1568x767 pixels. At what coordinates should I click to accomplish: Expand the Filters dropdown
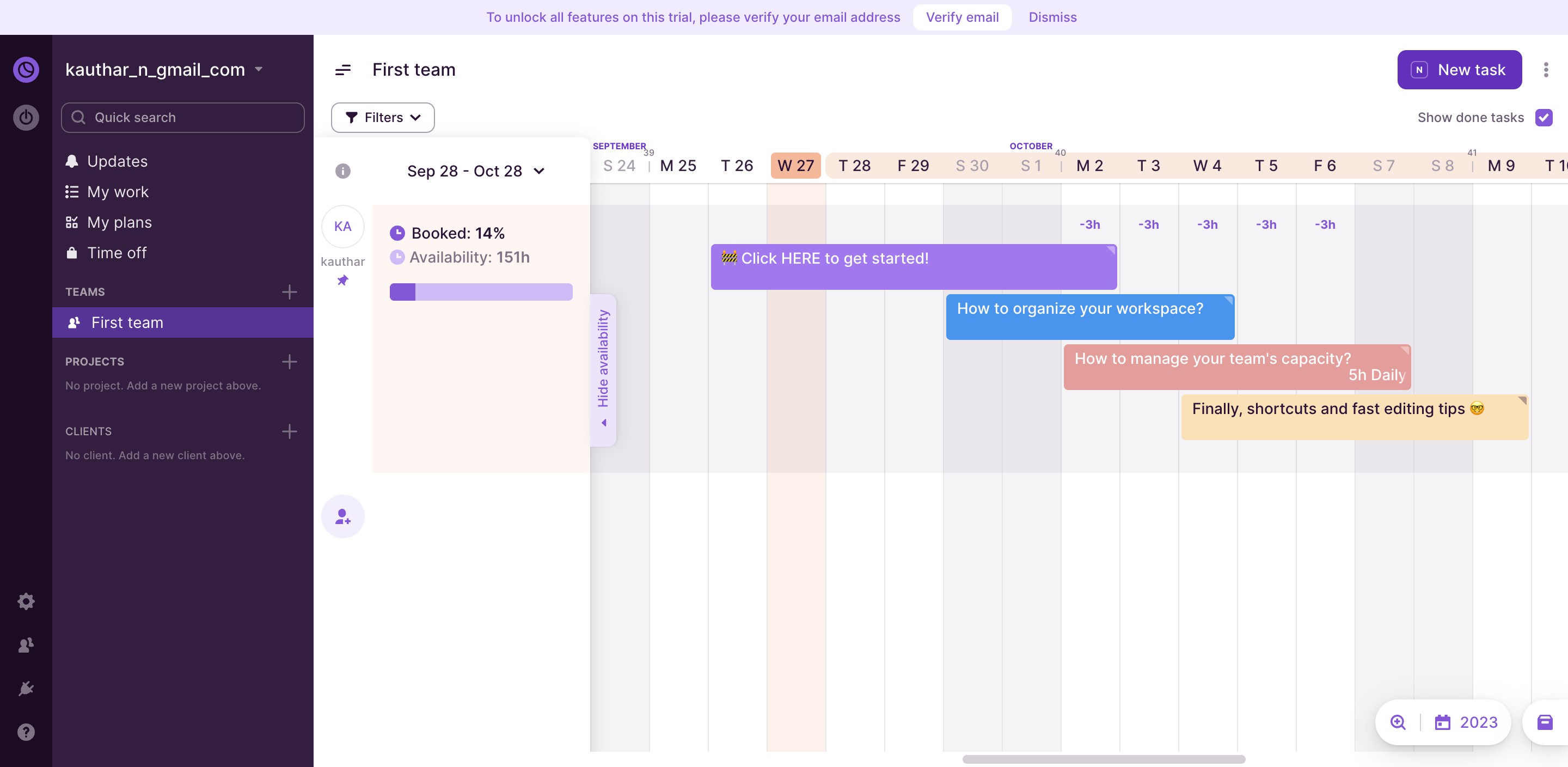(383, 117)
